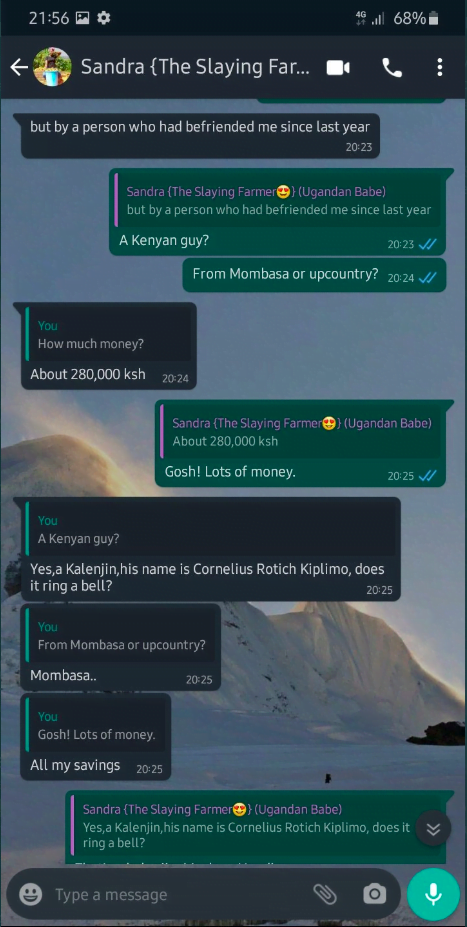Jump to latest messages with double-chevron button
467x927 pixels.
433,829
